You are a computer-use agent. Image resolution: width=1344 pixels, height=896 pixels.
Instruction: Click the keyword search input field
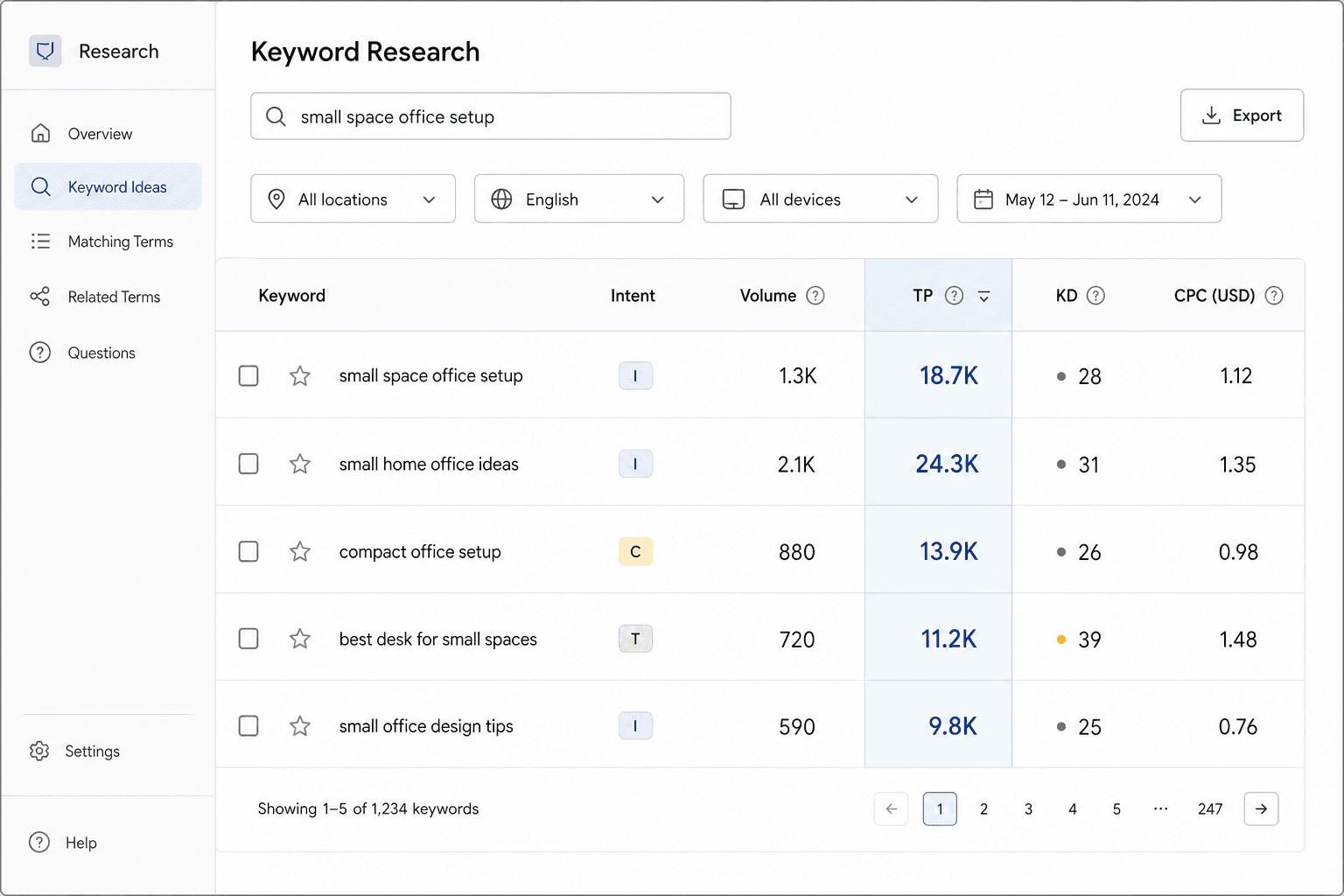491,116
